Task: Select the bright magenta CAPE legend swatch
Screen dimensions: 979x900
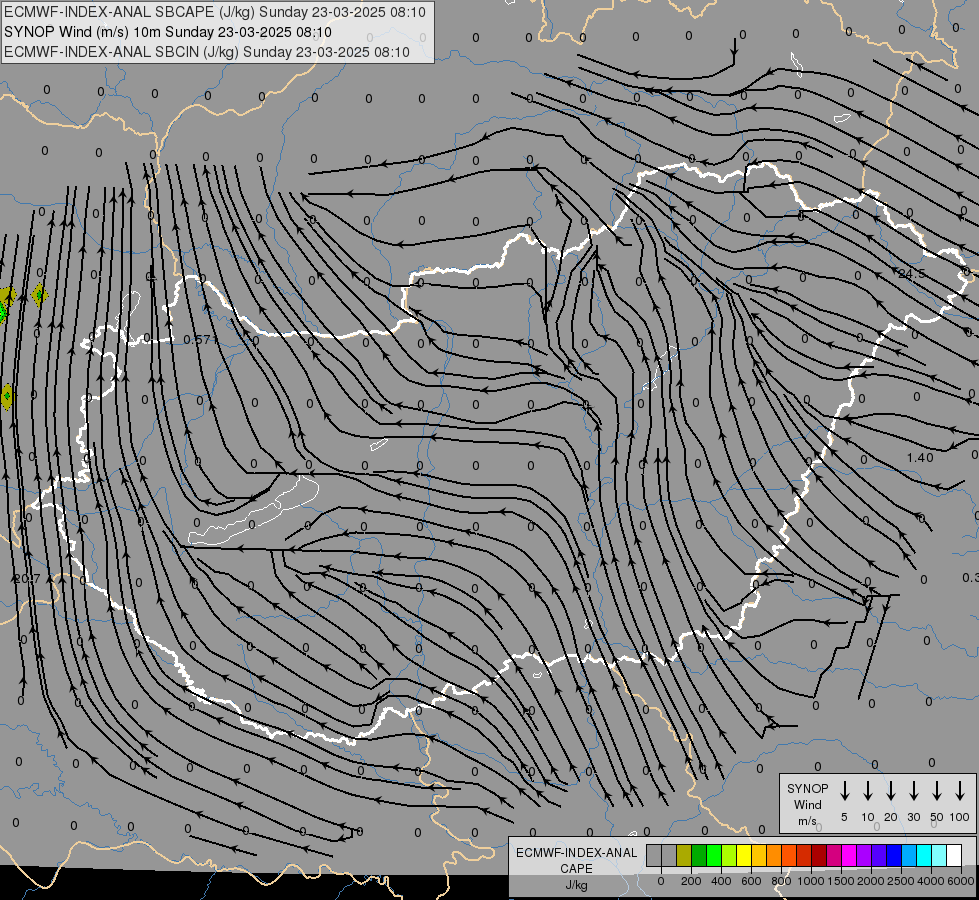Action: click(x=849, y=855)
